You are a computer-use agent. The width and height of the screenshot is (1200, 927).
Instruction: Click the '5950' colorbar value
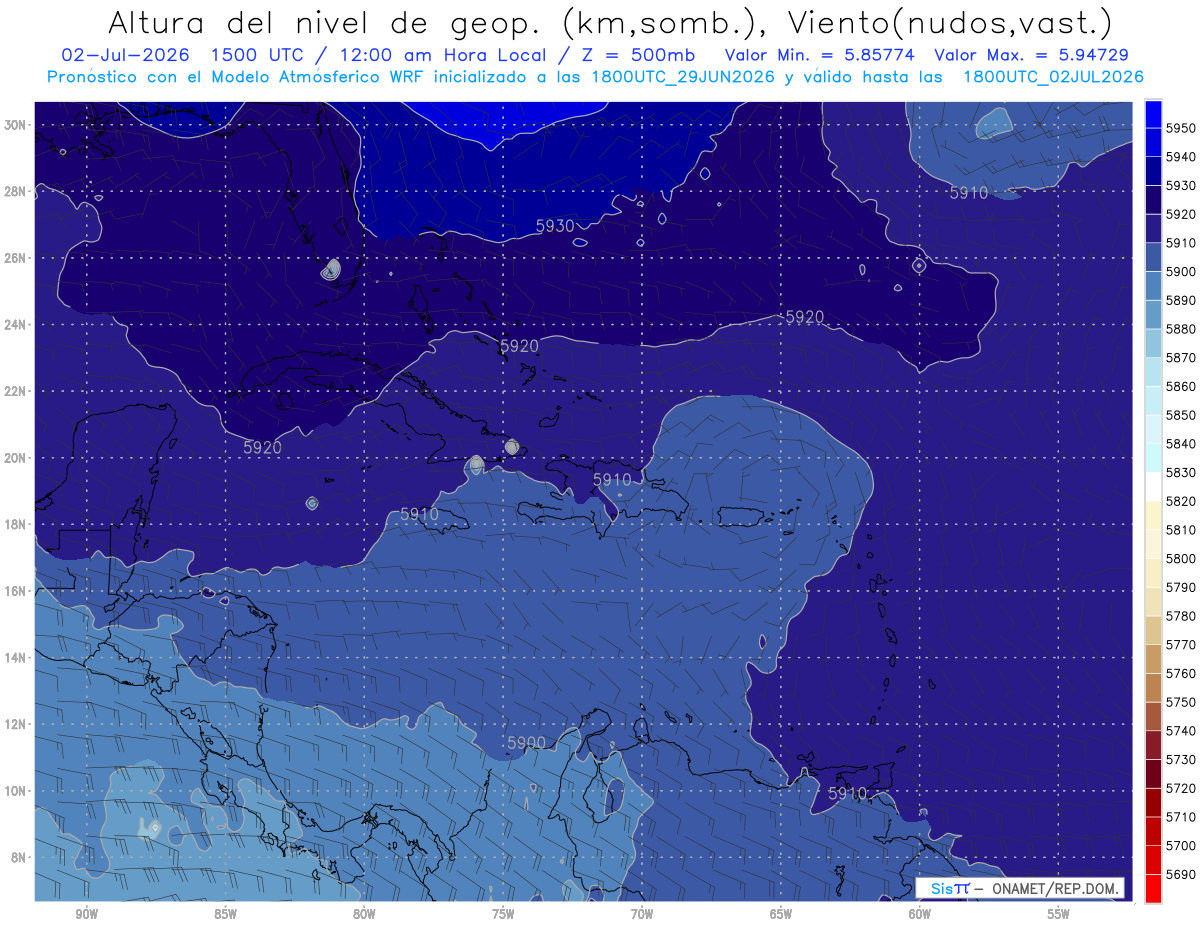(x=1181, y=128)
